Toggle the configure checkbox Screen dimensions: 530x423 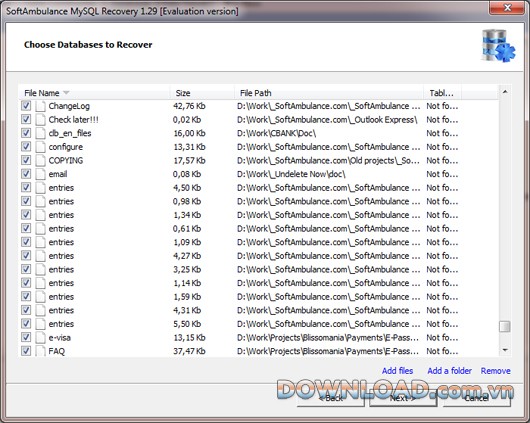point(26,146)
